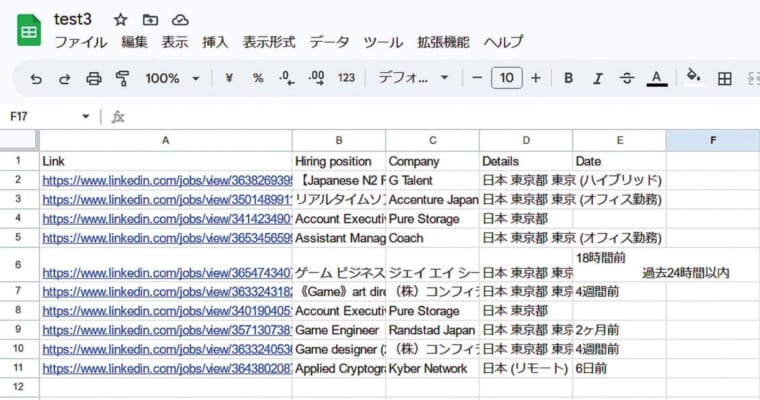Open the 表示形式 menu

coord(269,42)
